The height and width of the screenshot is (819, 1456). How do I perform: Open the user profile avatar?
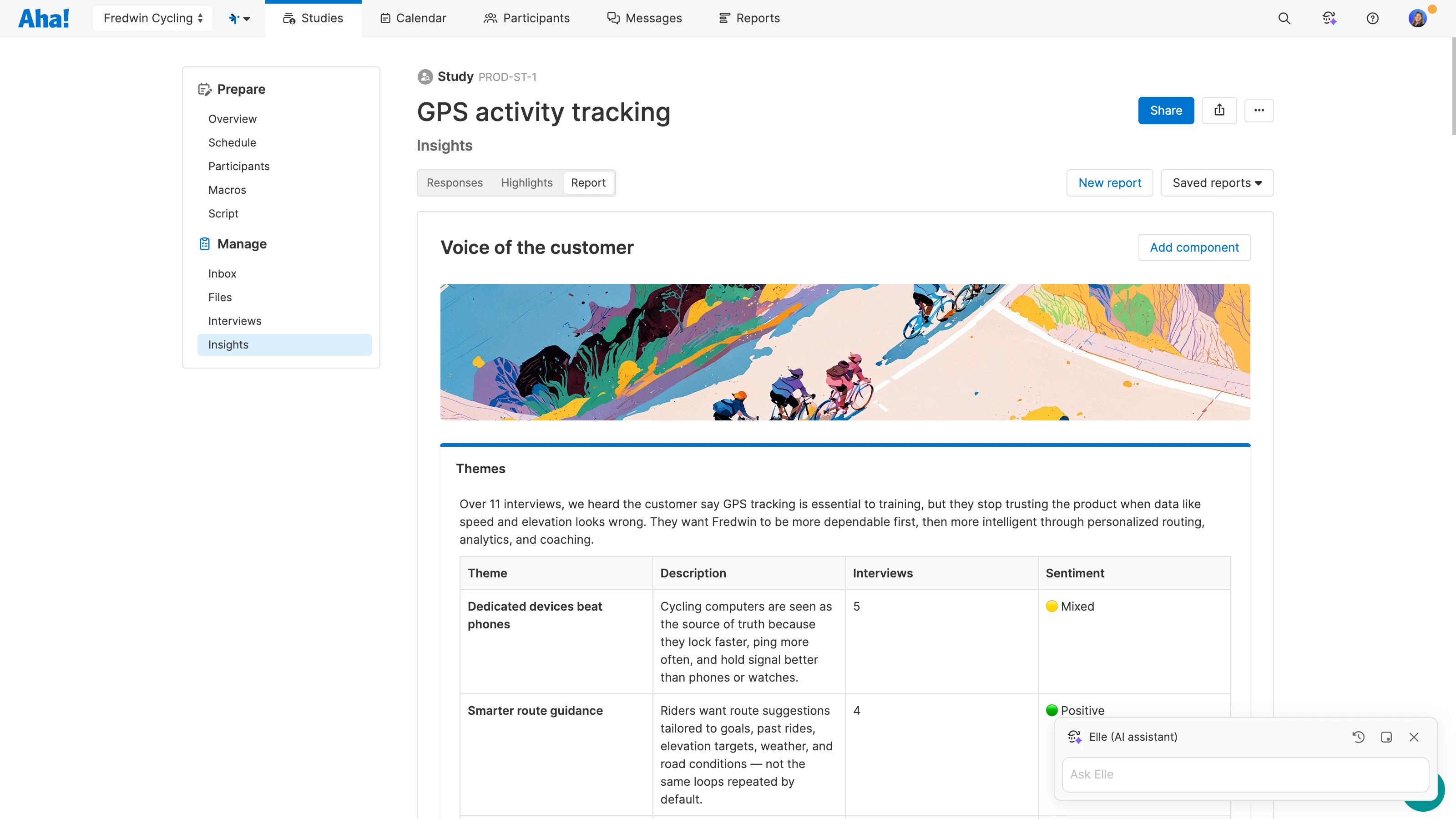click(1418, 18)
